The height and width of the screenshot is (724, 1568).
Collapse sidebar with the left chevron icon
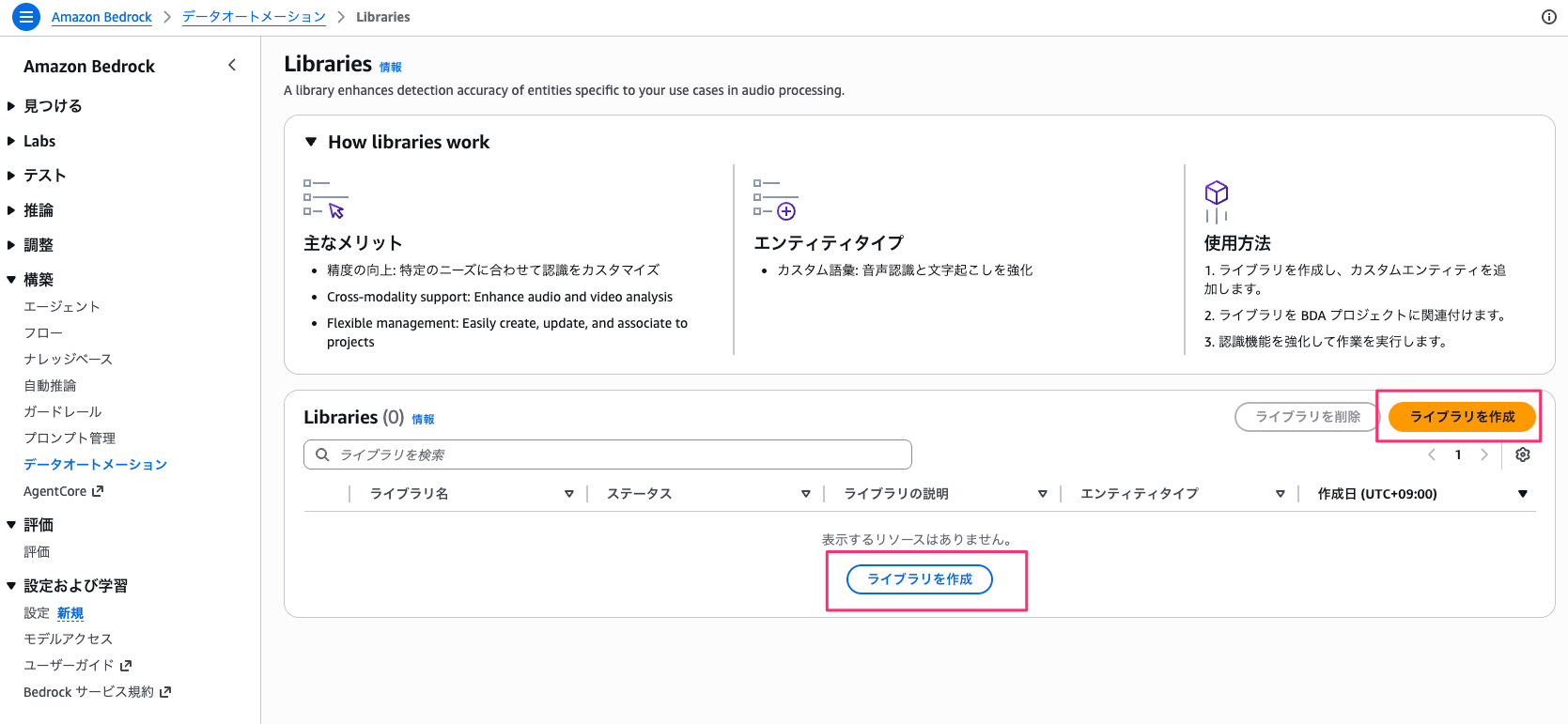232,65
